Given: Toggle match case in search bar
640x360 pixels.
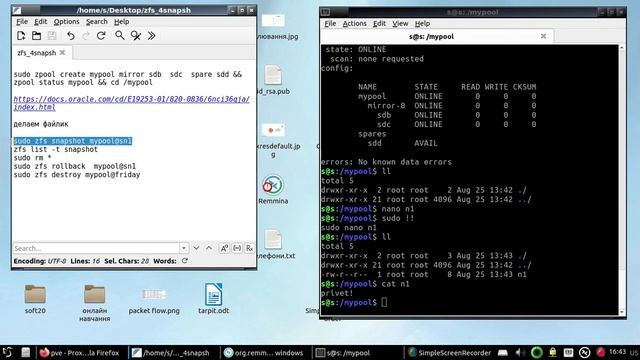Looking at the screenshot, I should click(x=224, y=248).
